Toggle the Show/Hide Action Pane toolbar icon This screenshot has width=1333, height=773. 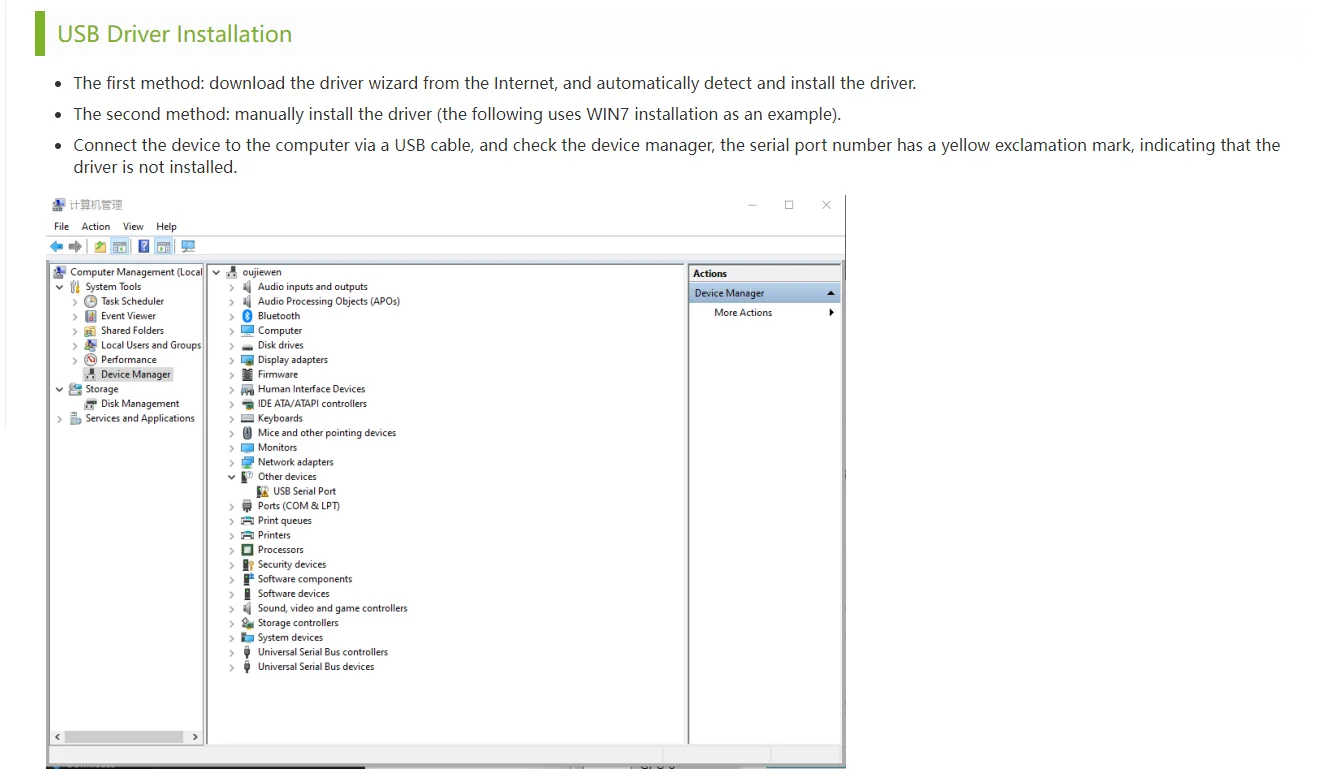click(x=163, y=246)
